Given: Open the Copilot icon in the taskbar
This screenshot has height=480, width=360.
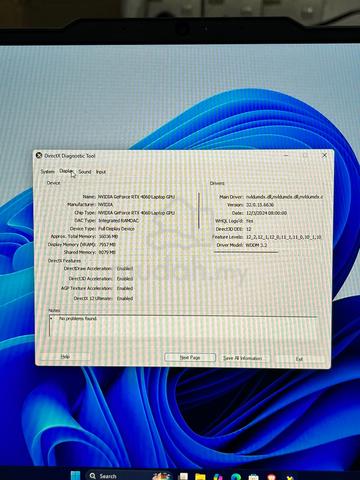Looking at the screenshot, I should [218, 477].
